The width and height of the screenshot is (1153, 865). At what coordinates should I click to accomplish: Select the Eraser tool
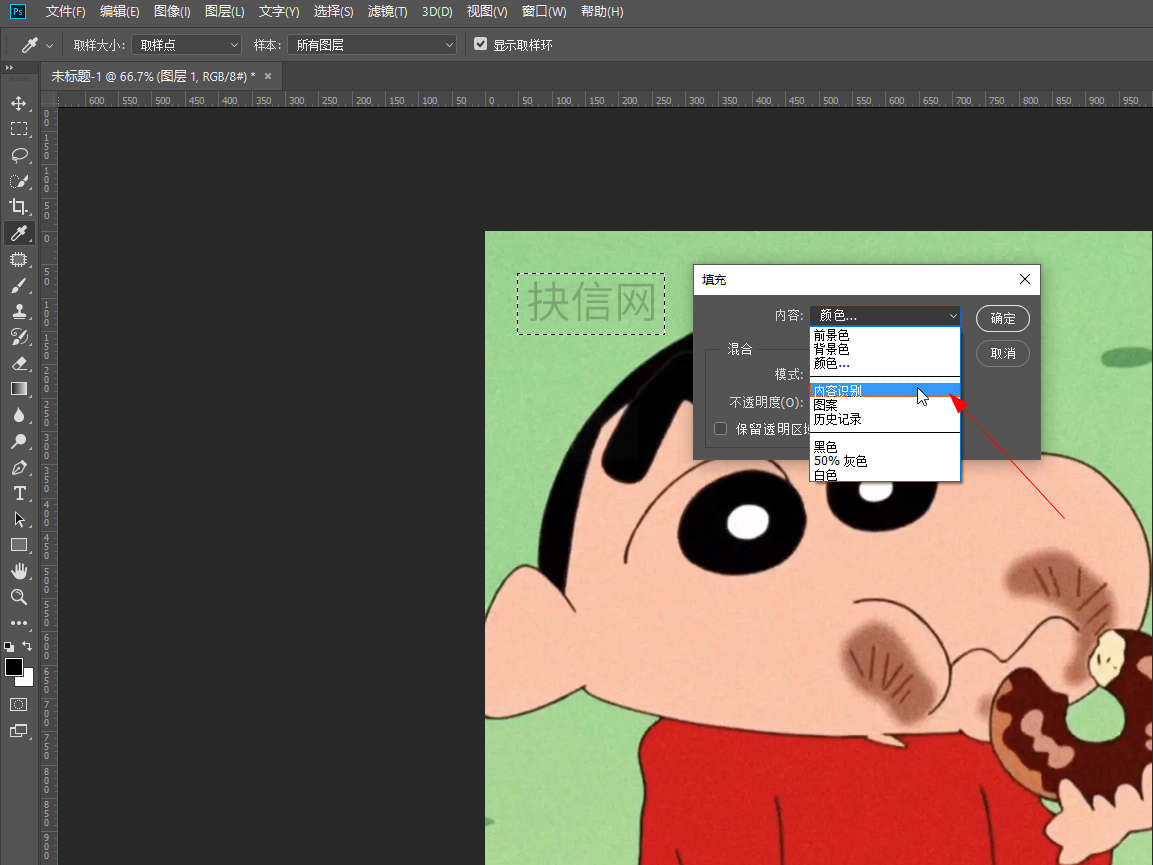tap(19, 363)
